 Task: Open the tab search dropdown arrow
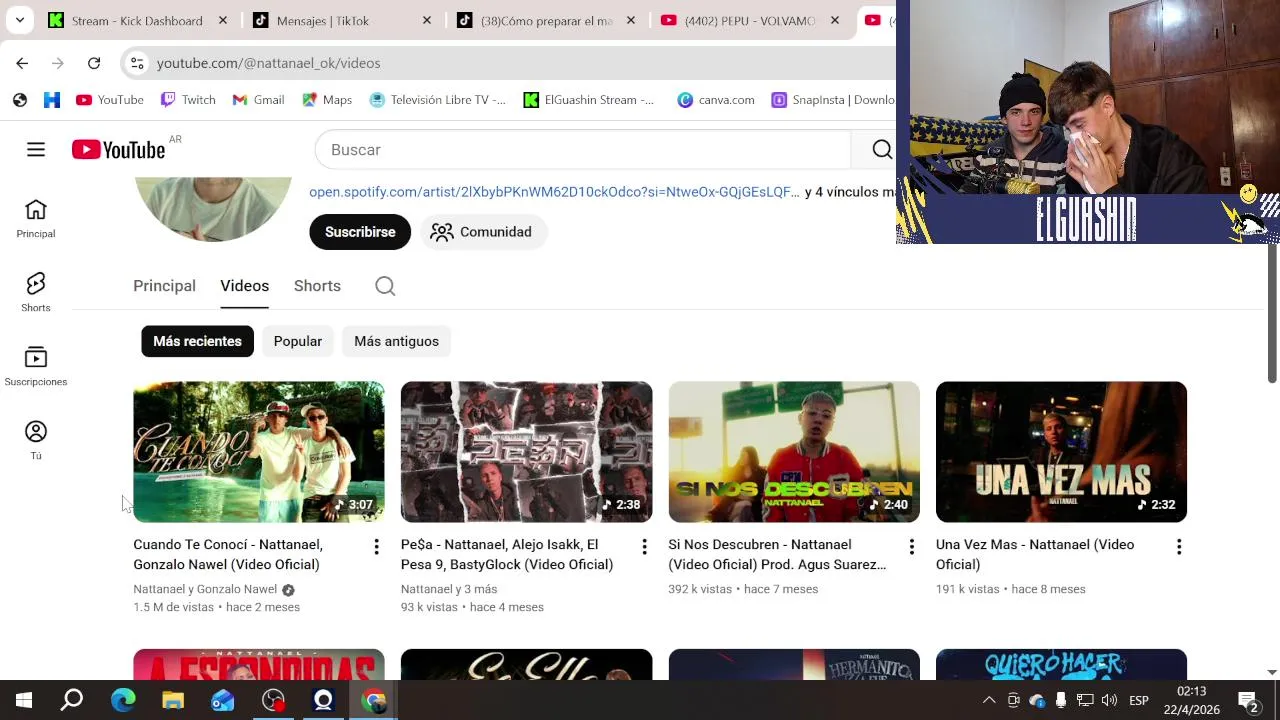(x=19, y=20)
